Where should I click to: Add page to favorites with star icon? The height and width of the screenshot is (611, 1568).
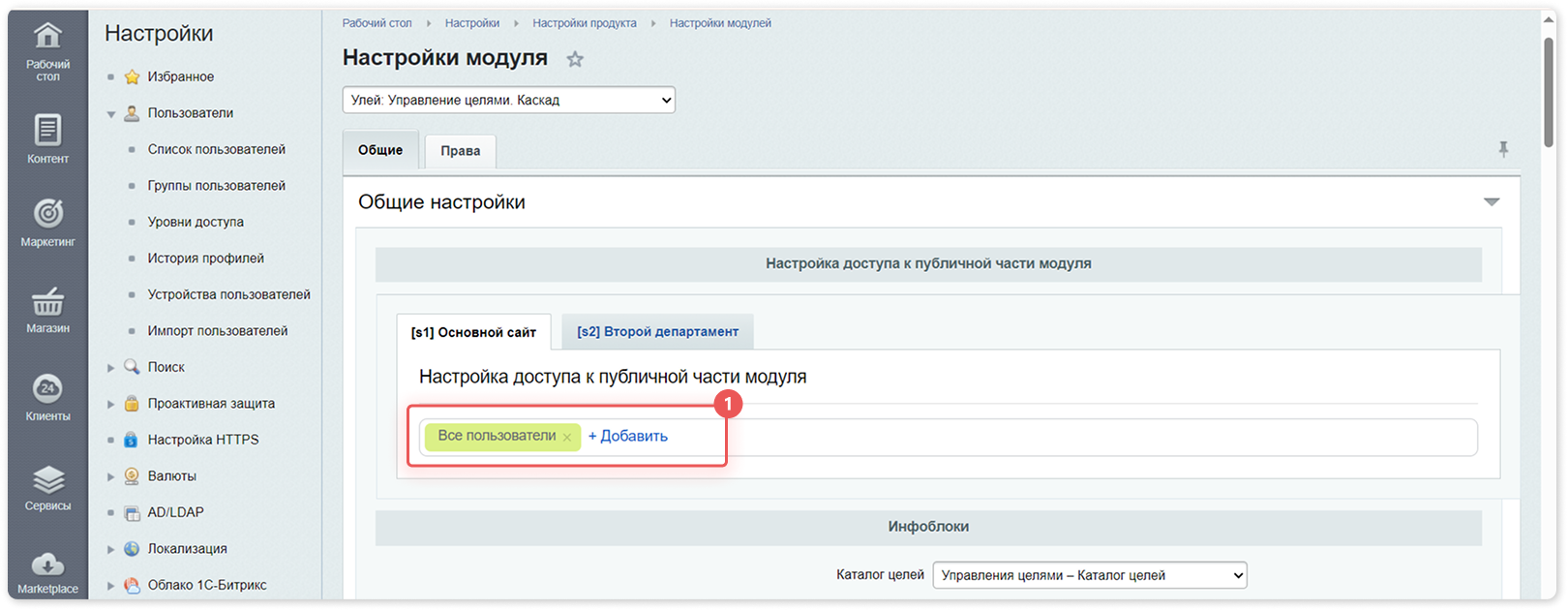click(575, 59)
